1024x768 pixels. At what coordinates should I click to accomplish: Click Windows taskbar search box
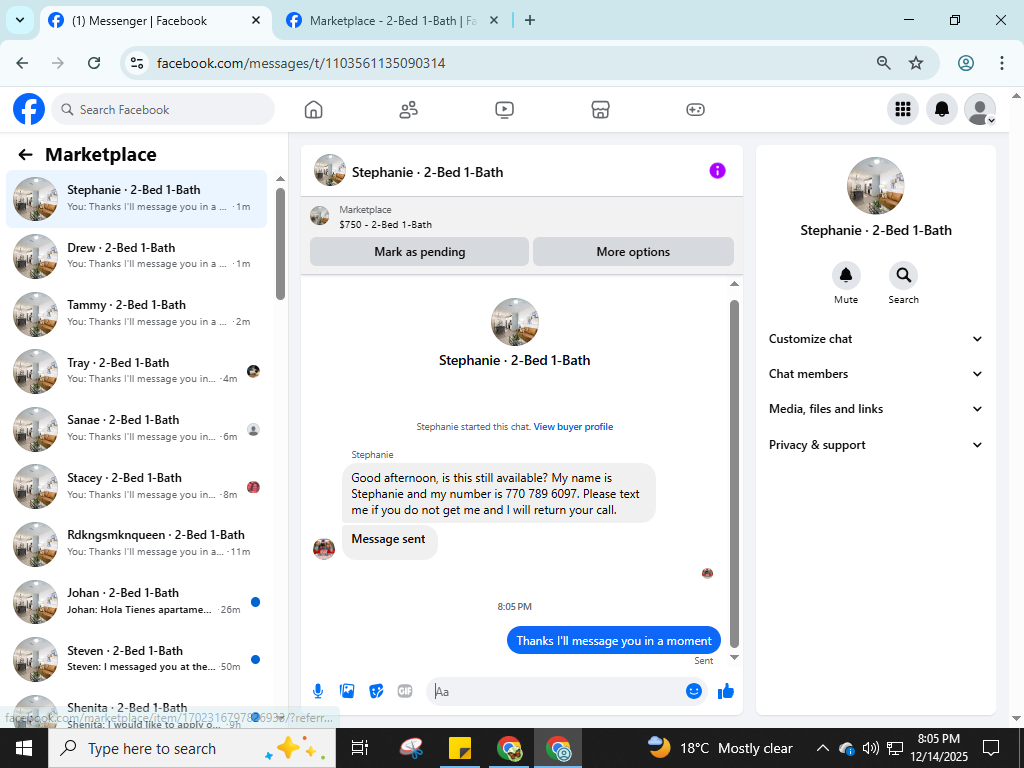pyautogui.click(x=192, y=748)
